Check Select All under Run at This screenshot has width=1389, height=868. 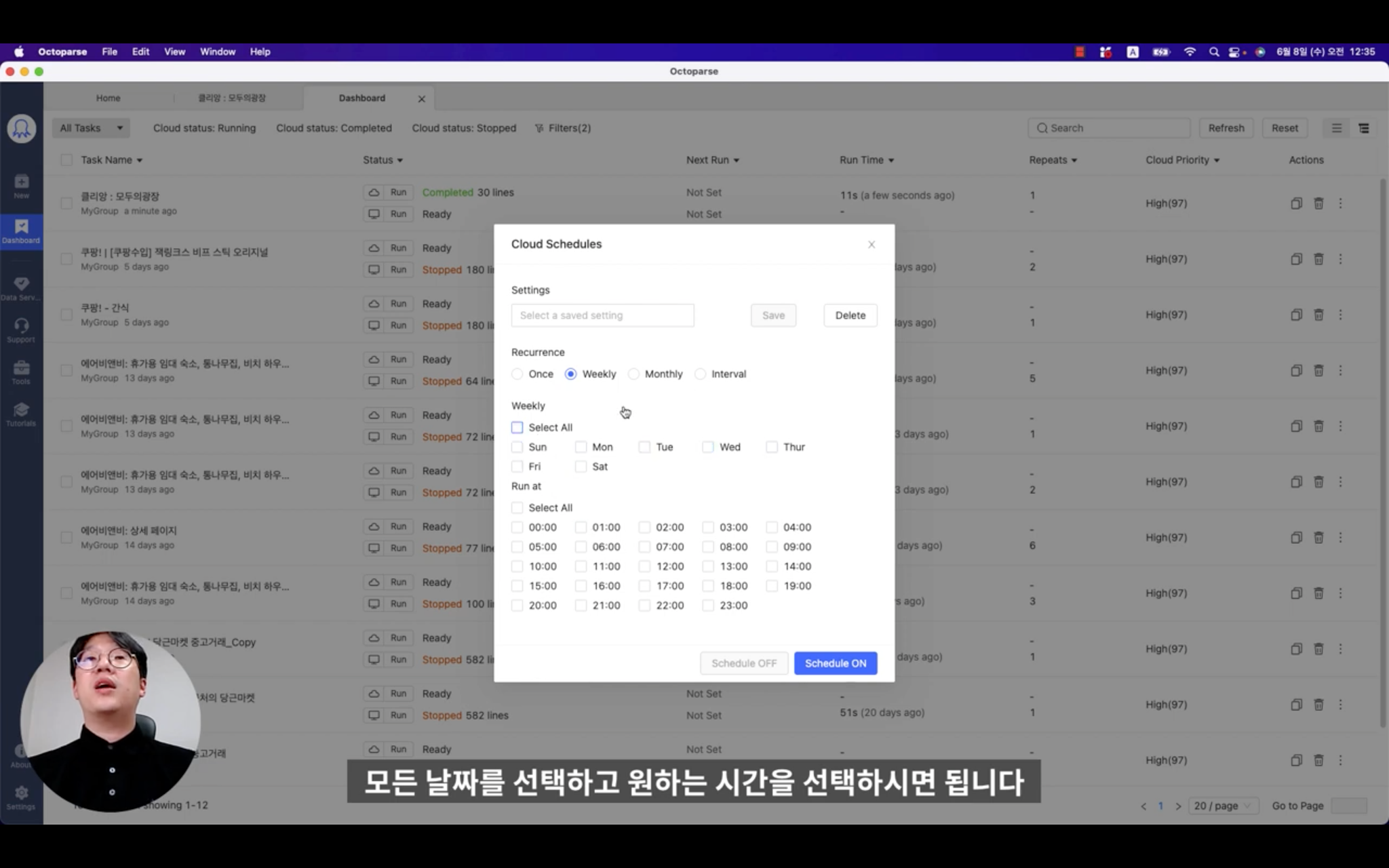click(517, 508)
